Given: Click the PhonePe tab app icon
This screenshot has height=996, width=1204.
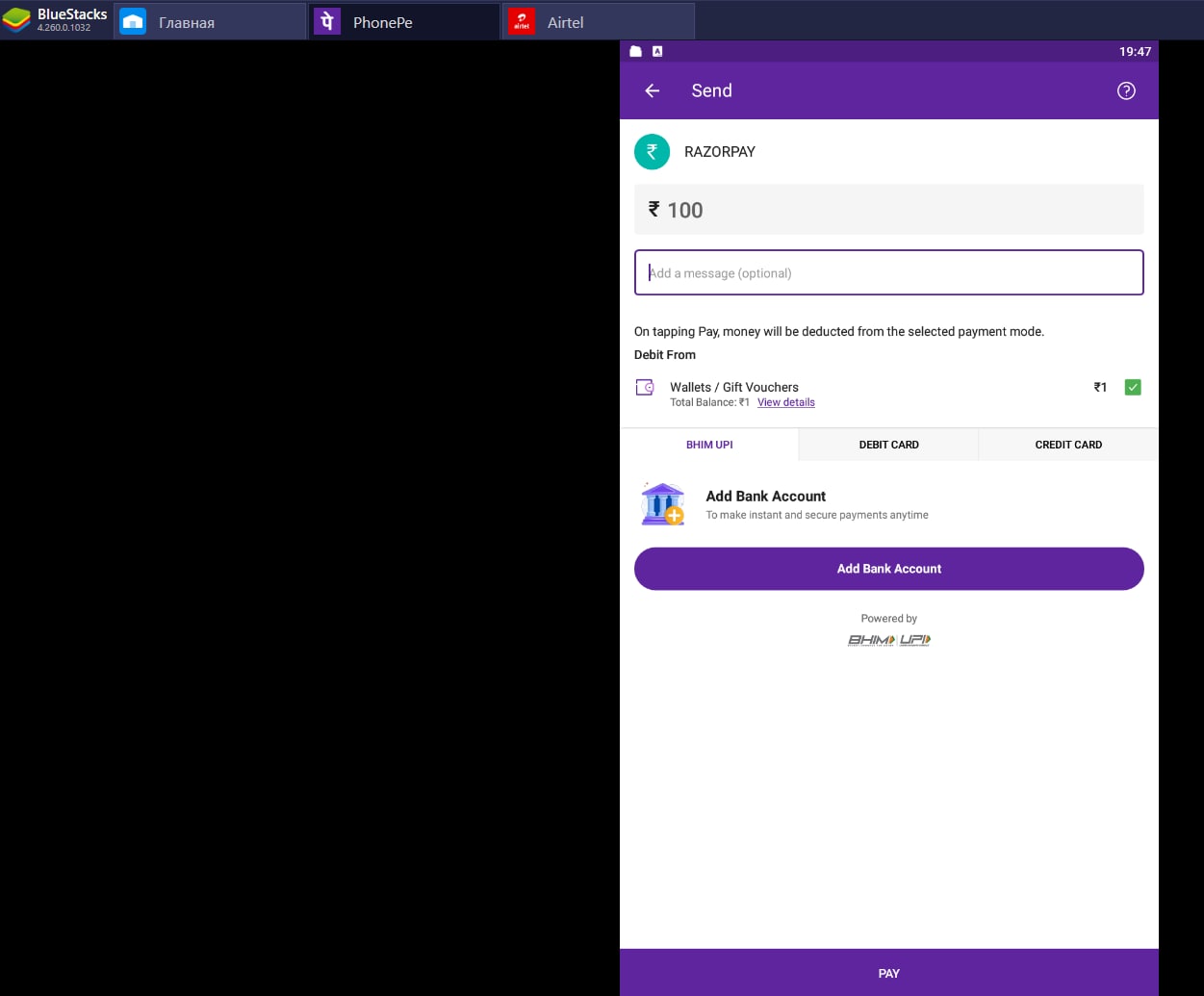Looking at the screenshot, I should click(x=327, y=21).
